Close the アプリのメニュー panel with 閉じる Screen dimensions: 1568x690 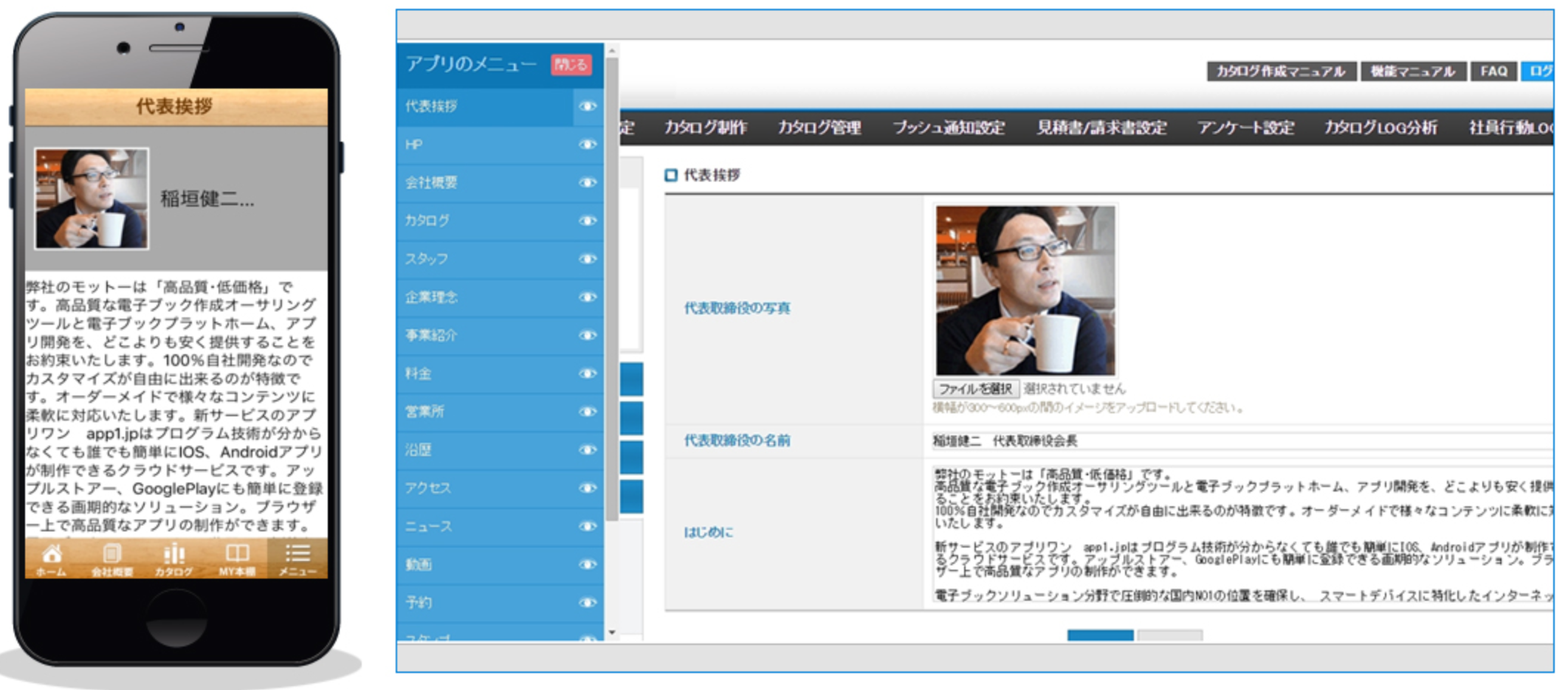[571, 65]
